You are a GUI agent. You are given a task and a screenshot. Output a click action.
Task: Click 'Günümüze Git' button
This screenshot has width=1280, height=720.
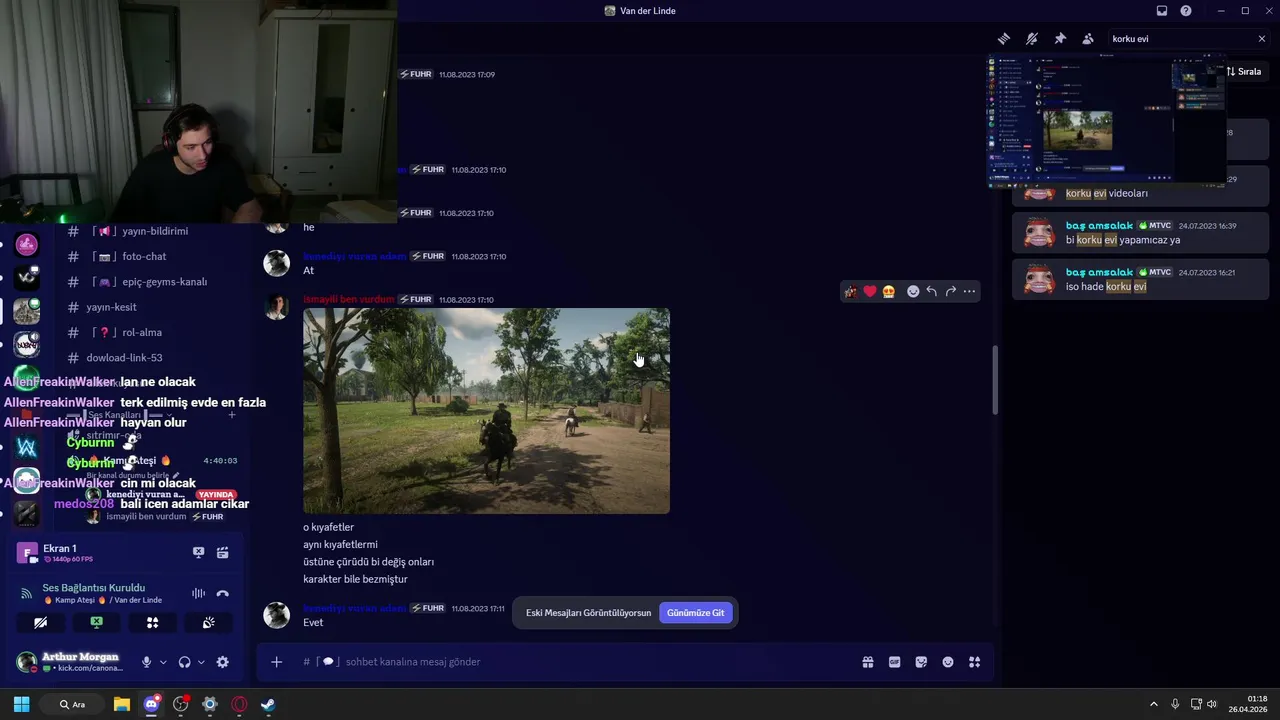pos(696,613)
